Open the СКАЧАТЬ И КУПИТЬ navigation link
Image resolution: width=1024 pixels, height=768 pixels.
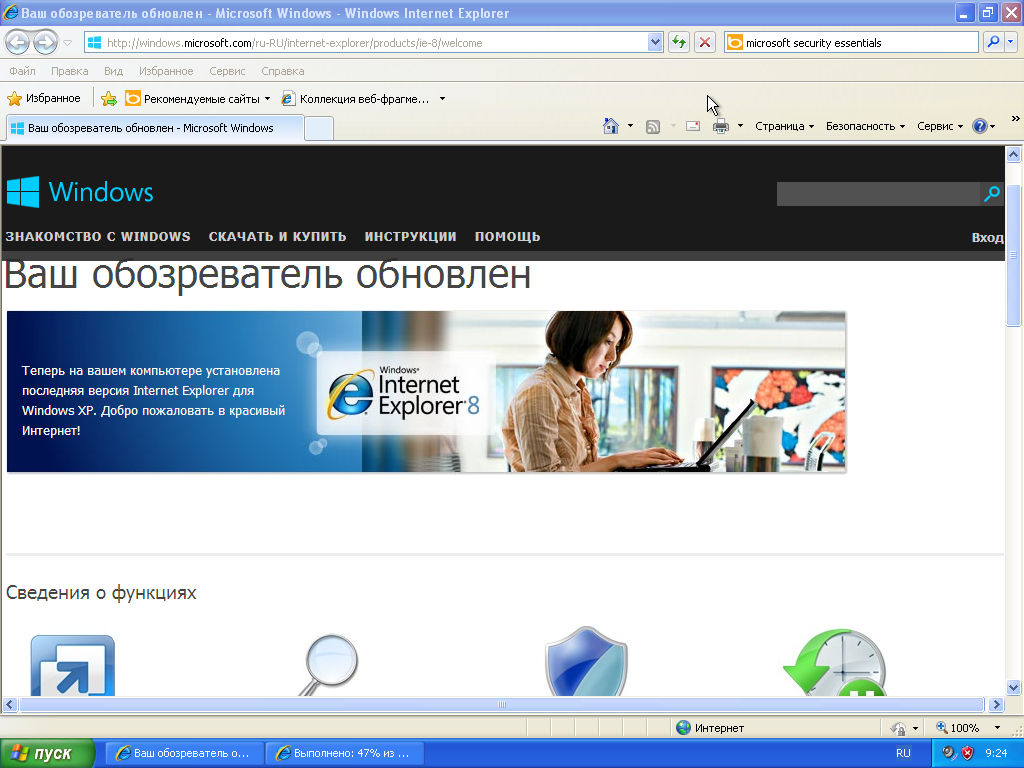(277, 237)
